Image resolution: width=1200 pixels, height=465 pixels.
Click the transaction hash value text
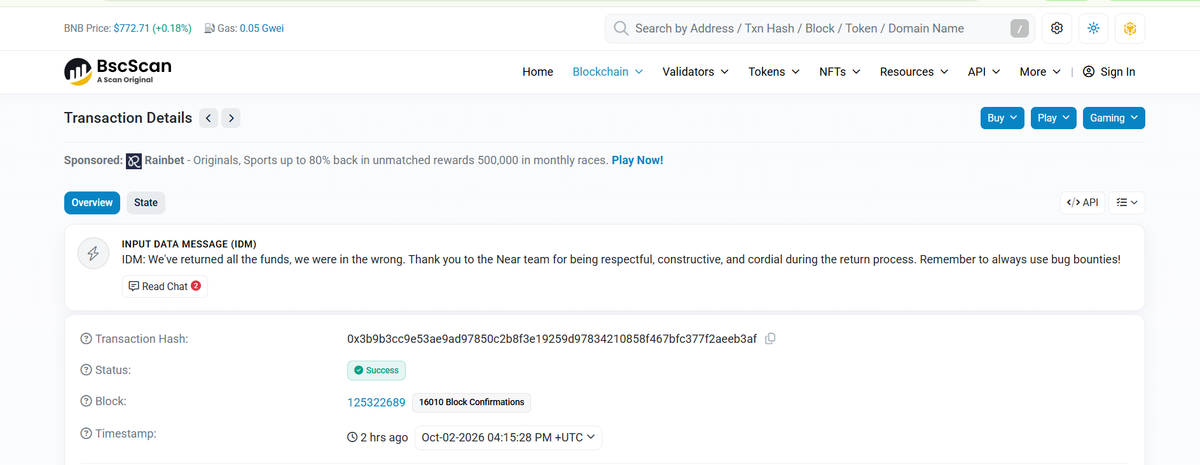tap(552, 339)
